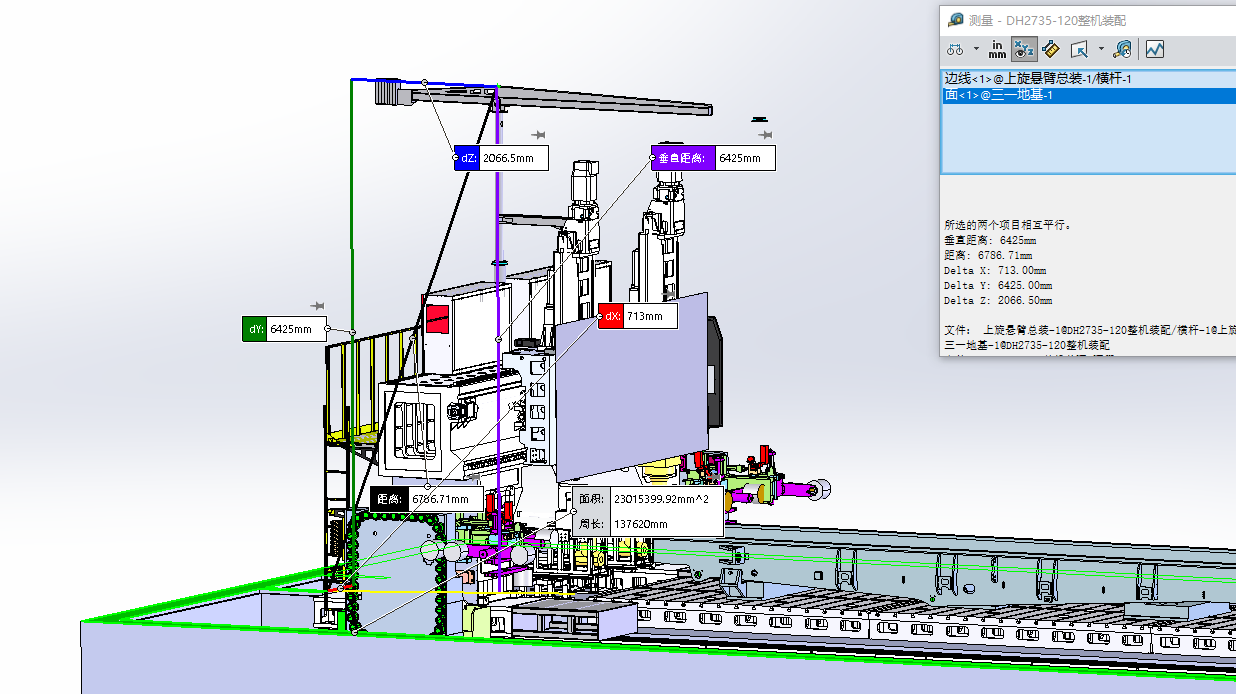Image resolution: width=1236 pixels, height=694 pixels.
Task: Click the red dX 713mm callout
Action: pyautogui.click(x=637, y=317)
